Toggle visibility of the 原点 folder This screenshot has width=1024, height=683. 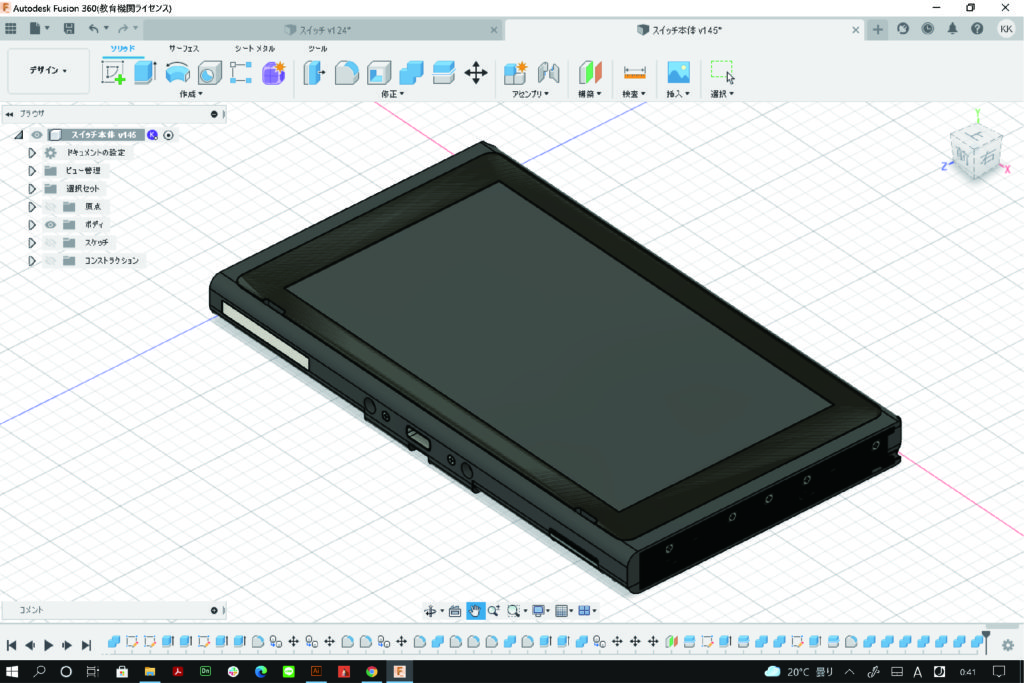tap(50, 207)
